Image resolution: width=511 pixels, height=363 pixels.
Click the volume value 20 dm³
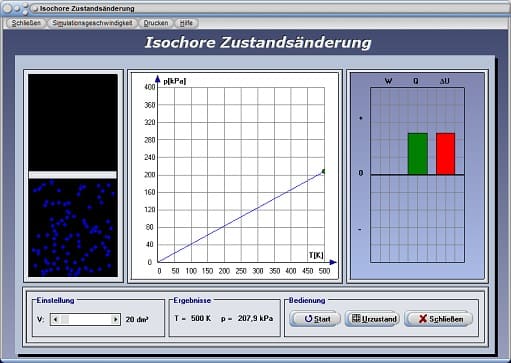click(x=137, y=319)
